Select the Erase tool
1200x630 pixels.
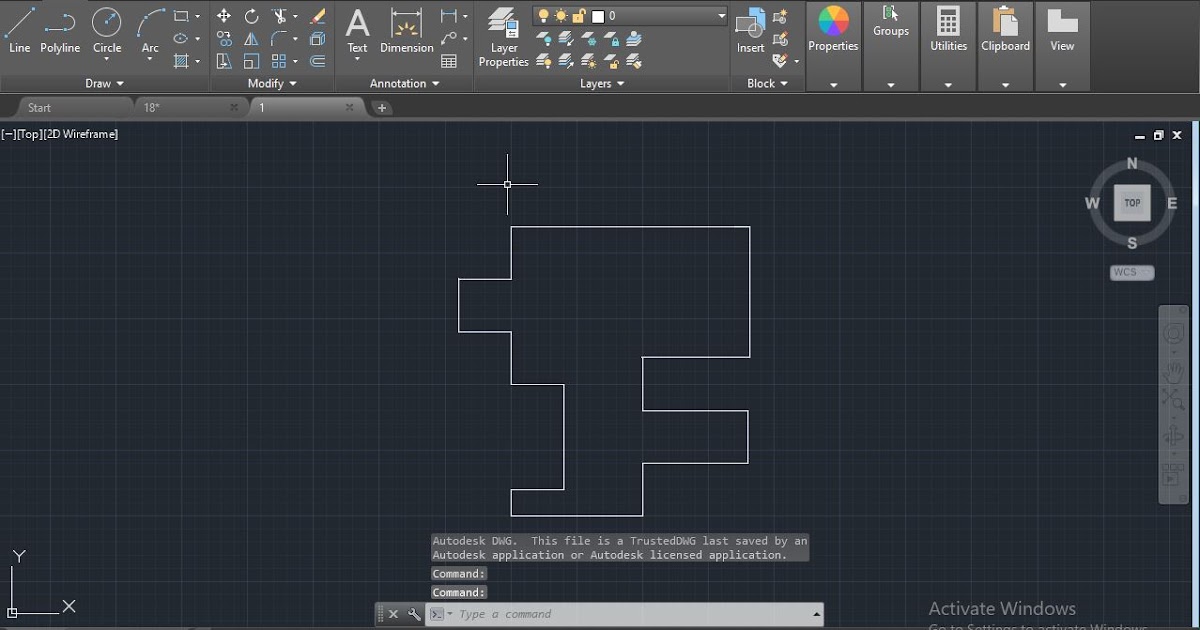318,16
